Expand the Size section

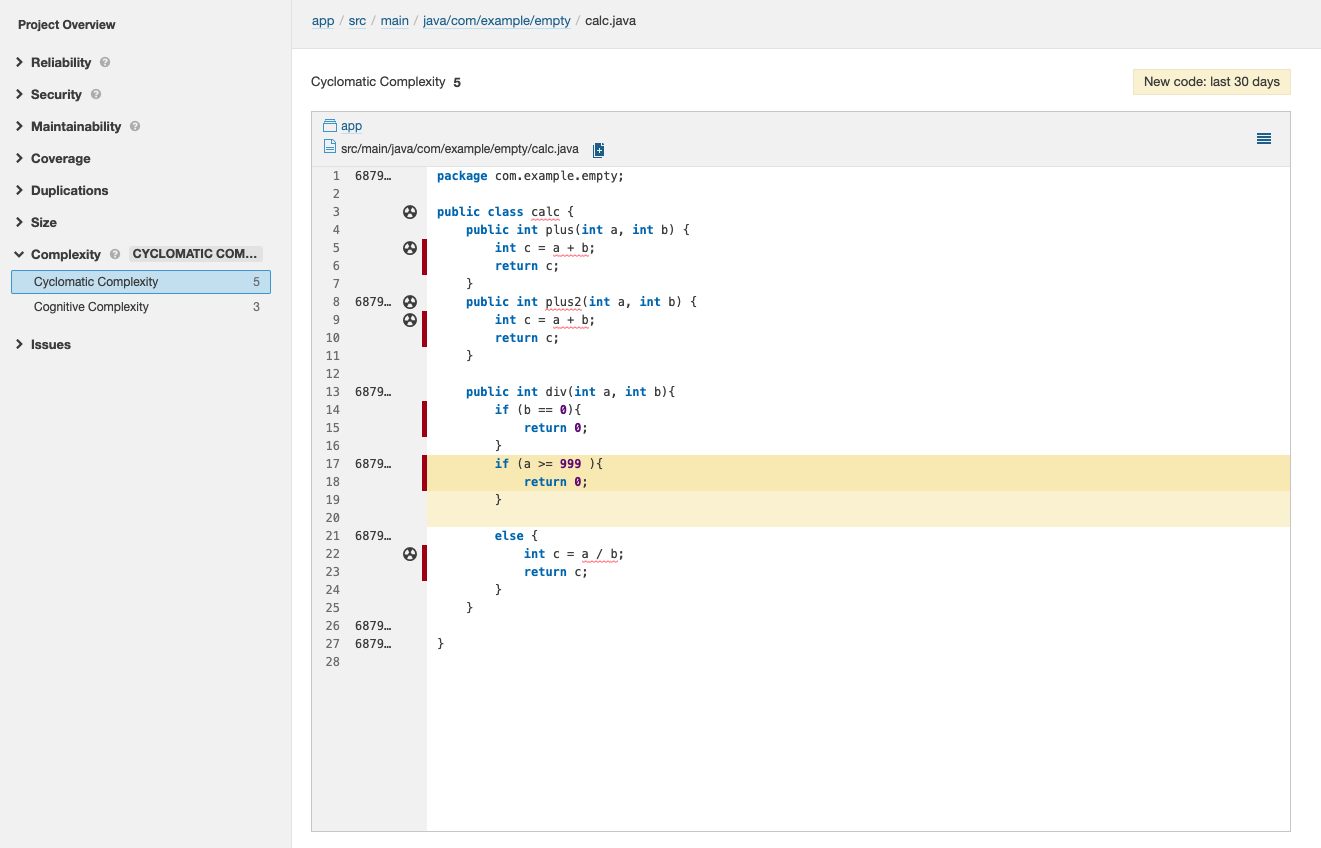click(44, 222)
